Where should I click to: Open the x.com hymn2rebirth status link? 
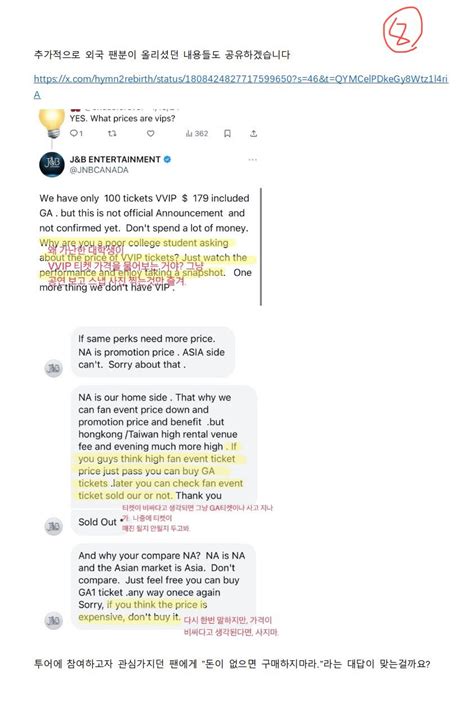[241, 86]
